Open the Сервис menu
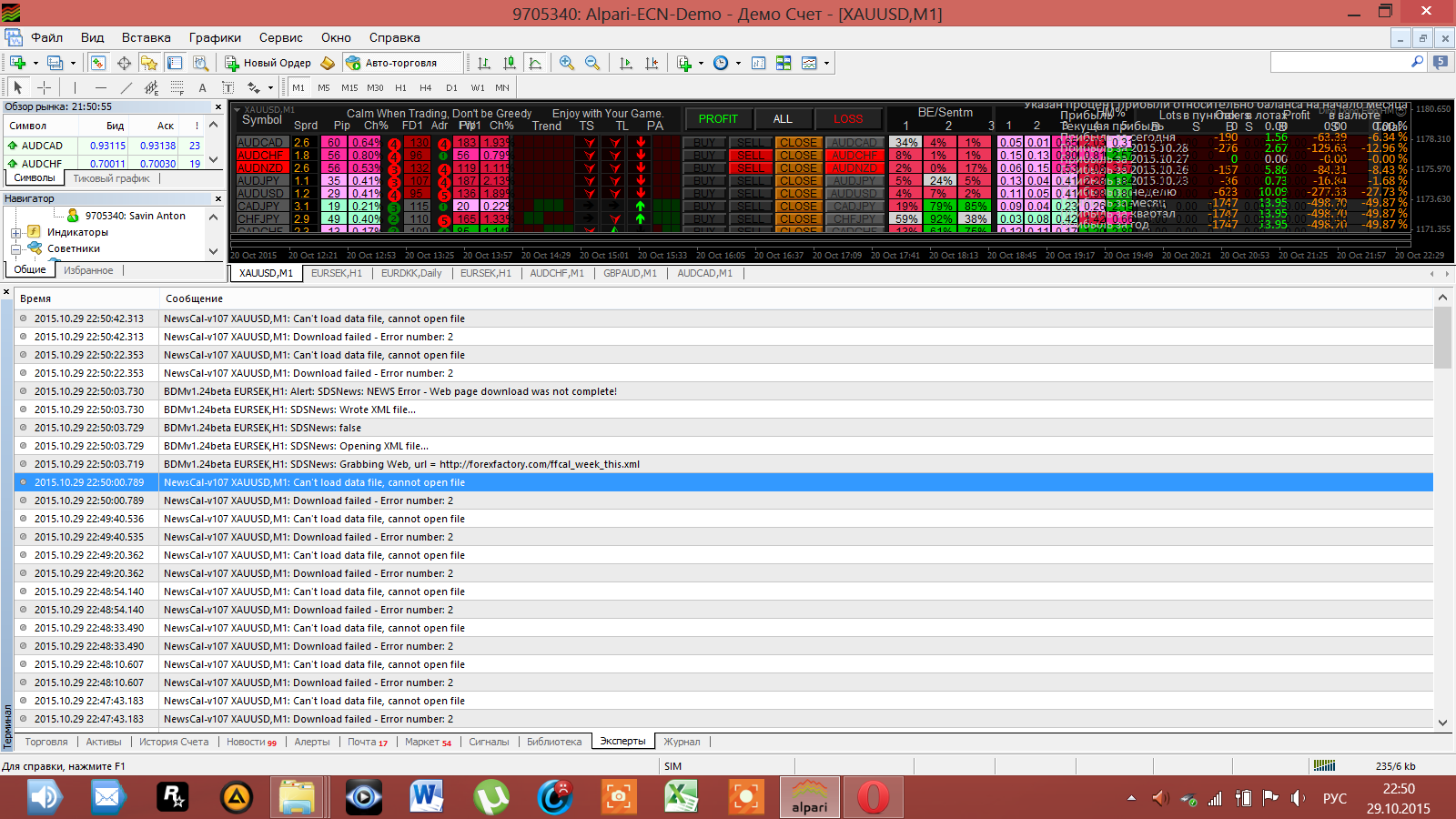Image resolution: width=1456 pixels, height=819 pixels. 280,37
